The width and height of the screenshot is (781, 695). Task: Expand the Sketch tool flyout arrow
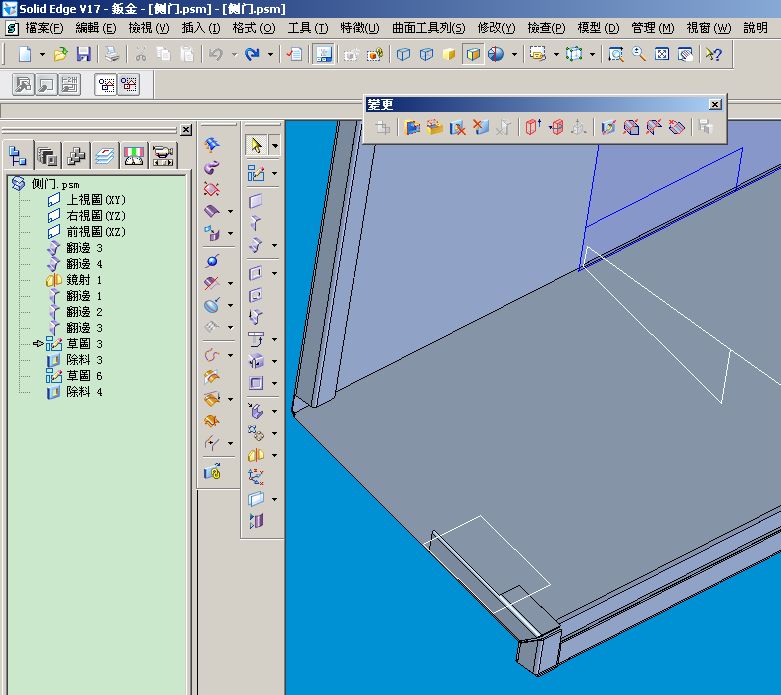[x=274, y=173]
